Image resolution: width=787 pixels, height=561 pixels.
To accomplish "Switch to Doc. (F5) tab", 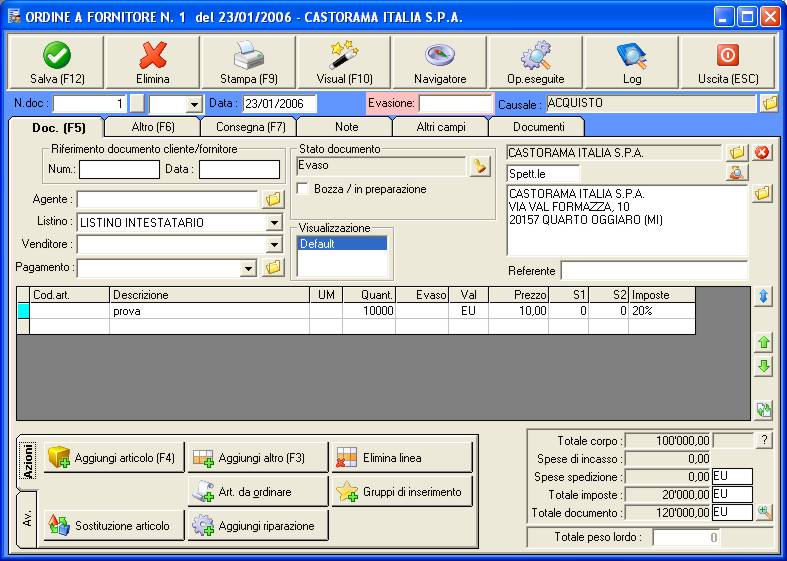I will [x=58, y=127].
